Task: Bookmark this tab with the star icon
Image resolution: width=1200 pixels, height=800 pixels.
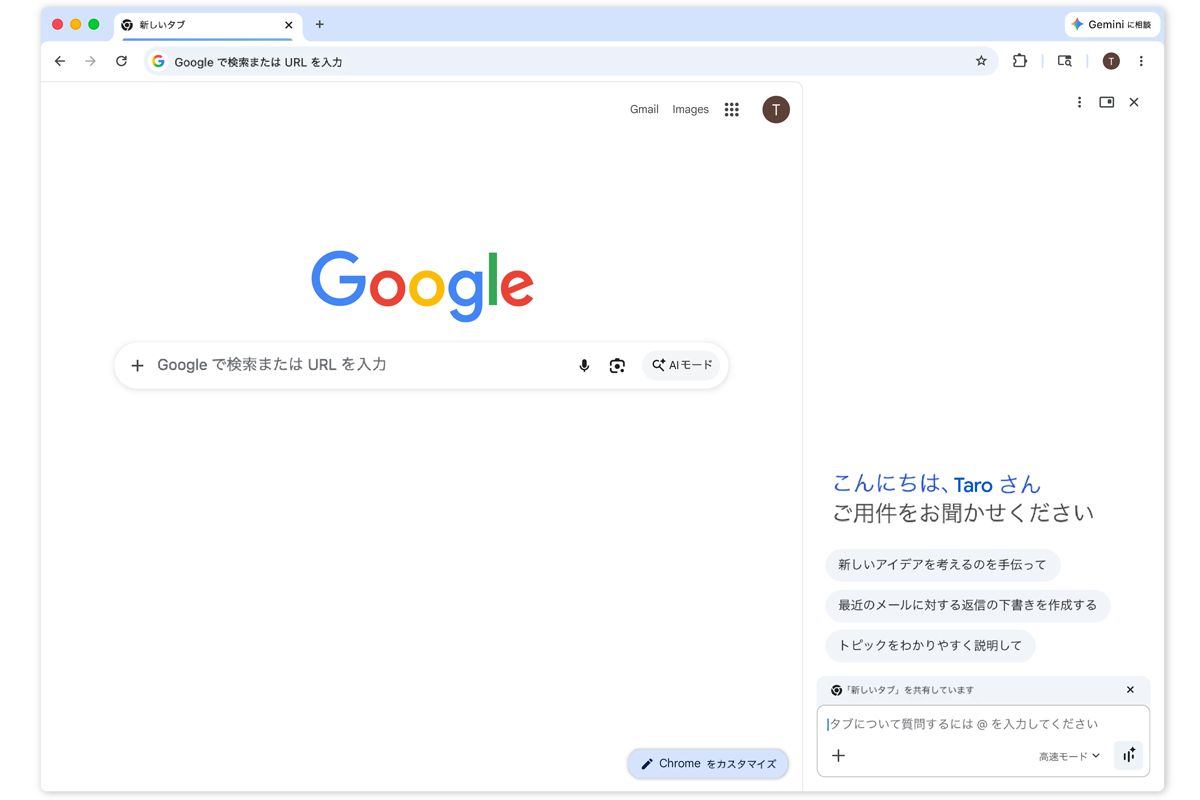Action: (x=981, y=61)
